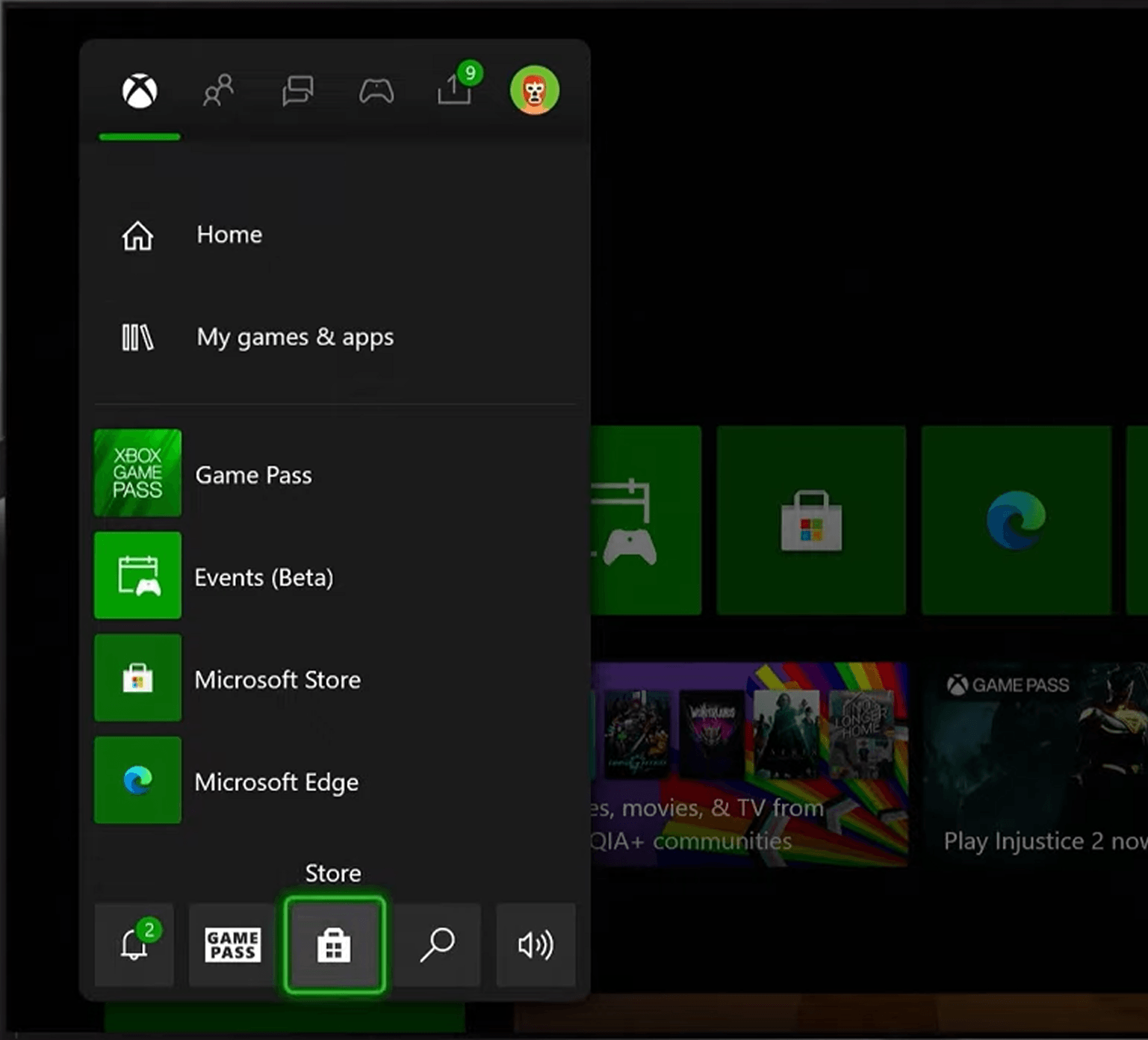Open the profile avatar tab
Viewport: 1148px width, 1040px height.
(x=534, y=91)
